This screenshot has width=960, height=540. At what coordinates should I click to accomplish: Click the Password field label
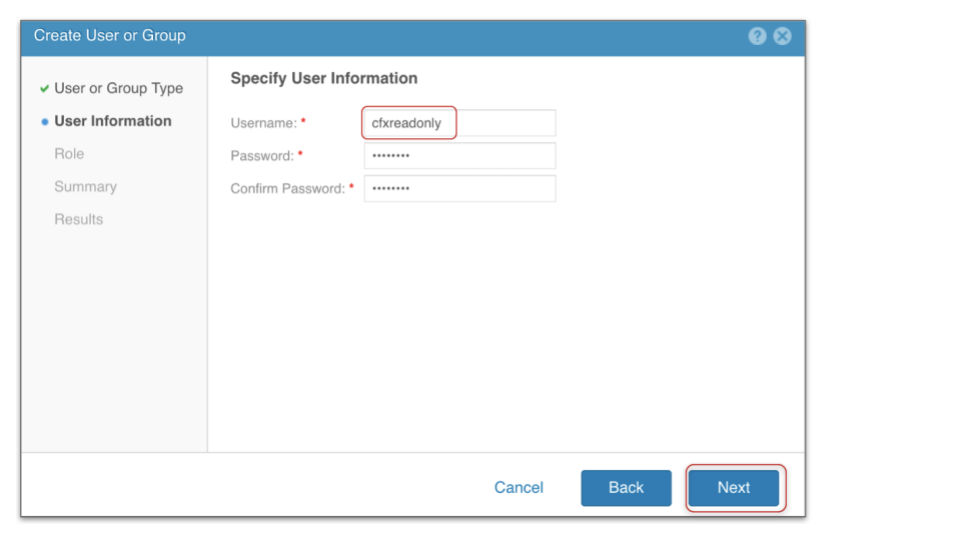(262, 156)
